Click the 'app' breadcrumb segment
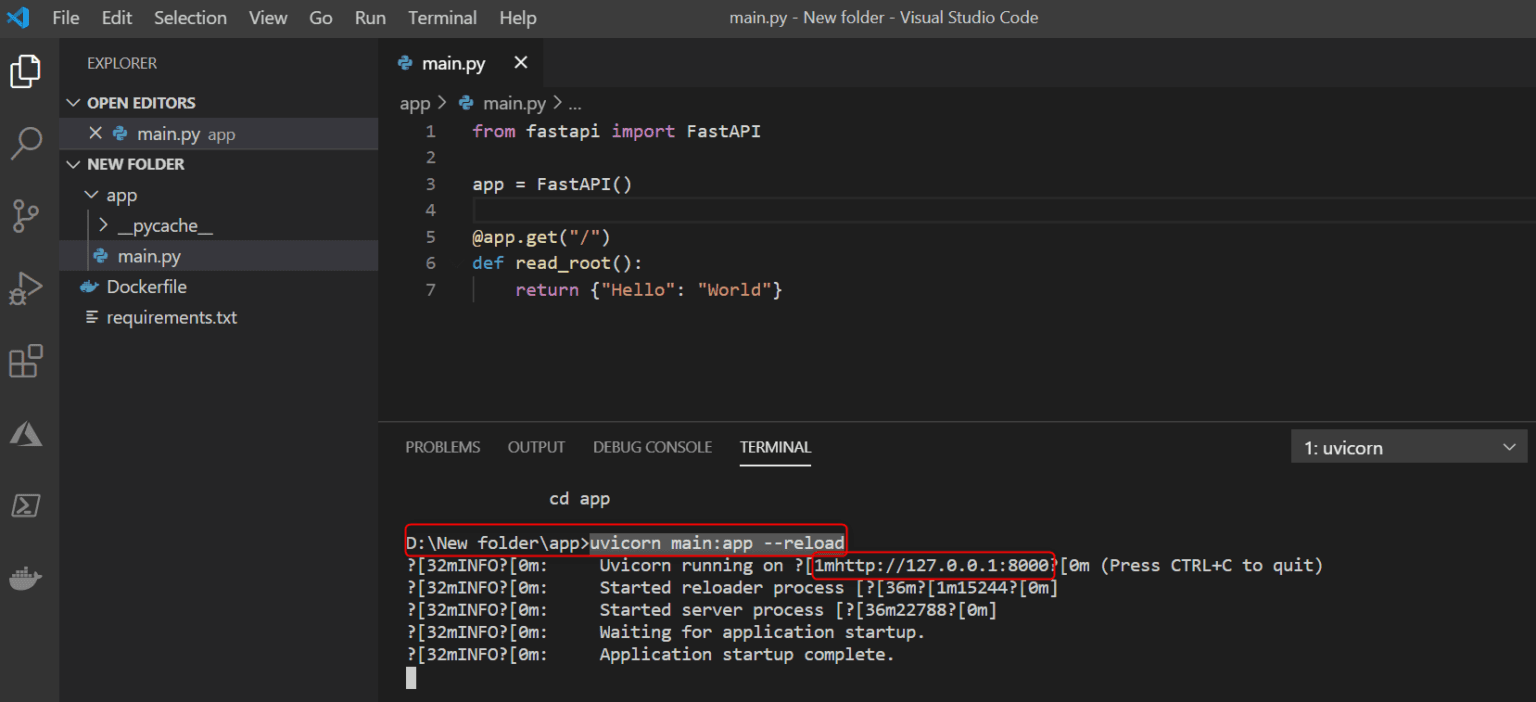This screenshot has height=702, width=1536. pos(414,103)
